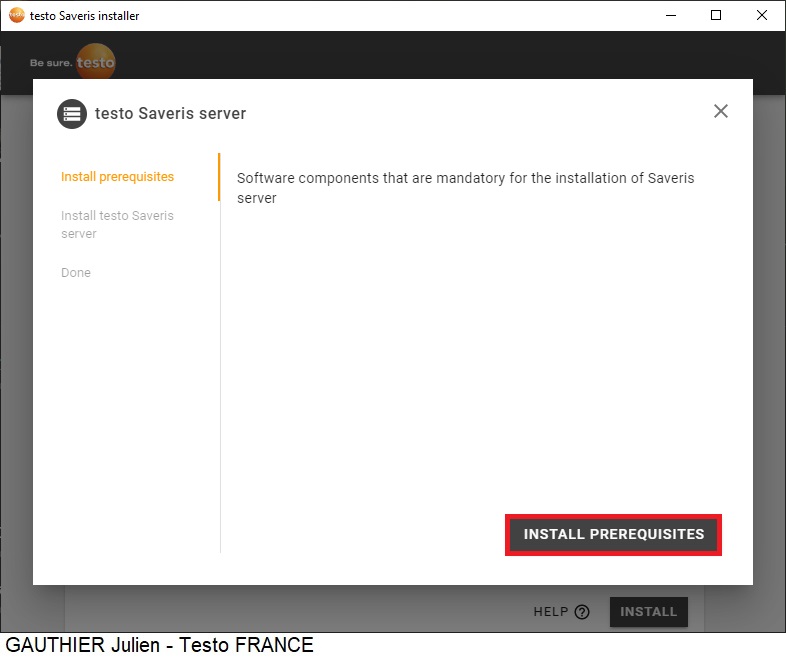The width and height of the screenshot is (786, 664).
Task: Click the server icon beside the dialog title
Action: [72, 114]
